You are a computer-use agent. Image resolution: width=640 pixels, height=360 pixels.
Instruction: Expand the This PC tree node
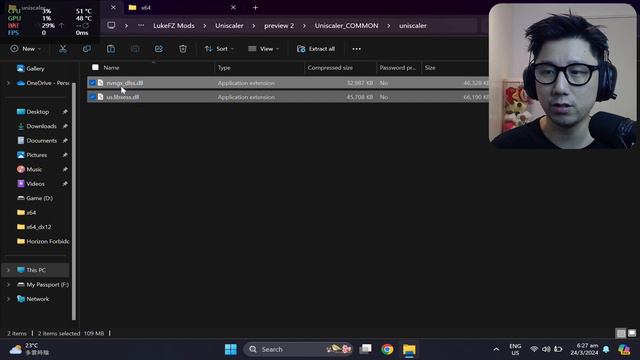click(8, 270)
